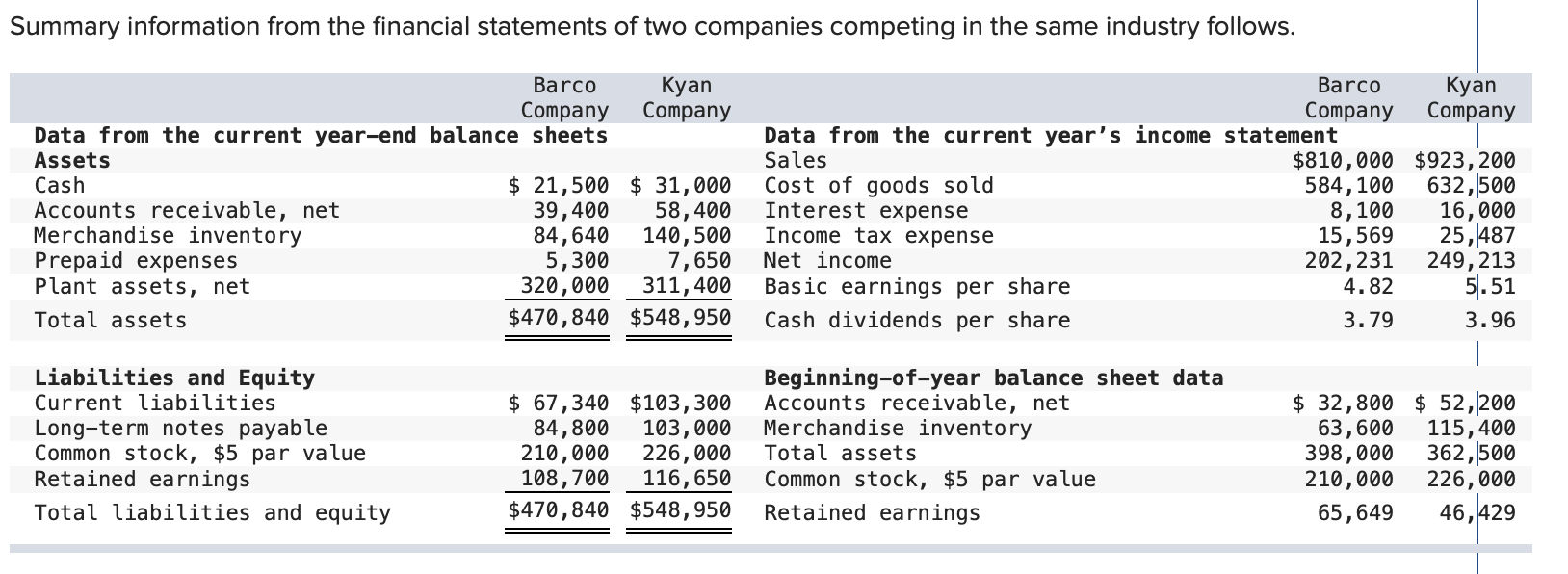
Task: Click 'Data from the current year-end balance sheets'
Action: (x=322, y=135)
